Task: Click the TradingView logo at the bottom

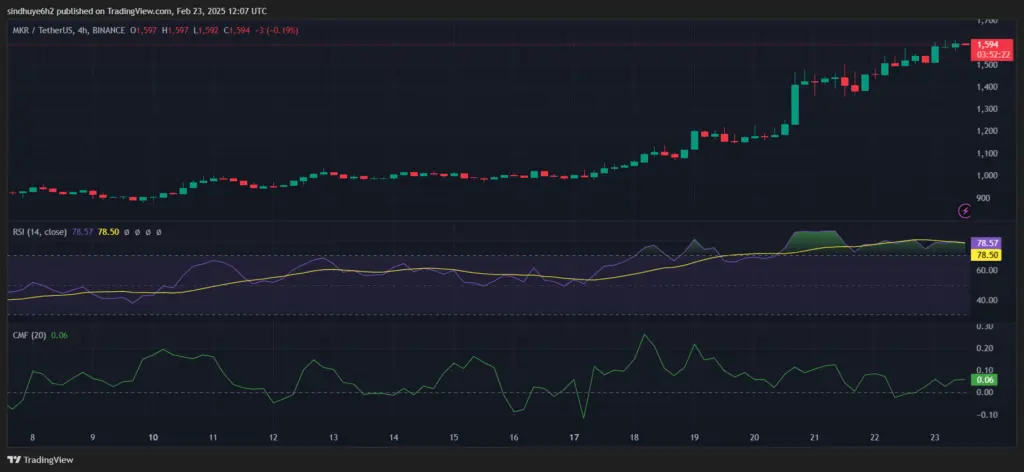Action: [x=40, y=460]
